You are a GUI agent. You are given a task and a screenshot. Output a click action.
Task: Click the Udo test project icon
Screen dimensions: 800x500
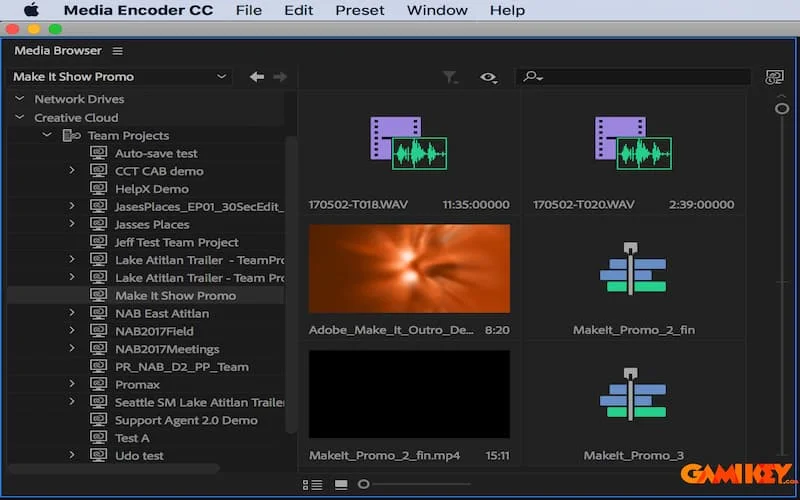(98, 455)
